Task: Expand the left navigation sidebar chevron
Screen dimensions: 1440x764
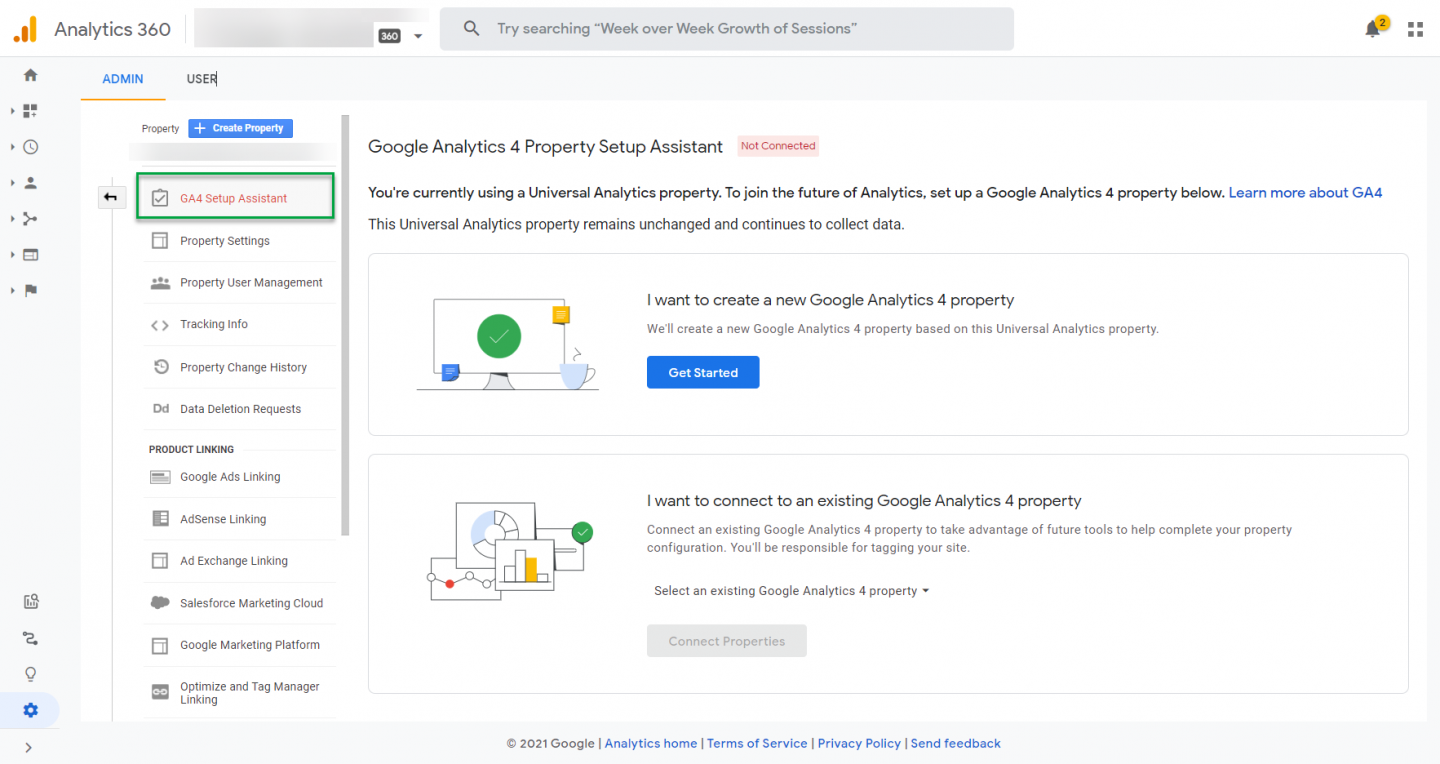Action: [28, 747]
